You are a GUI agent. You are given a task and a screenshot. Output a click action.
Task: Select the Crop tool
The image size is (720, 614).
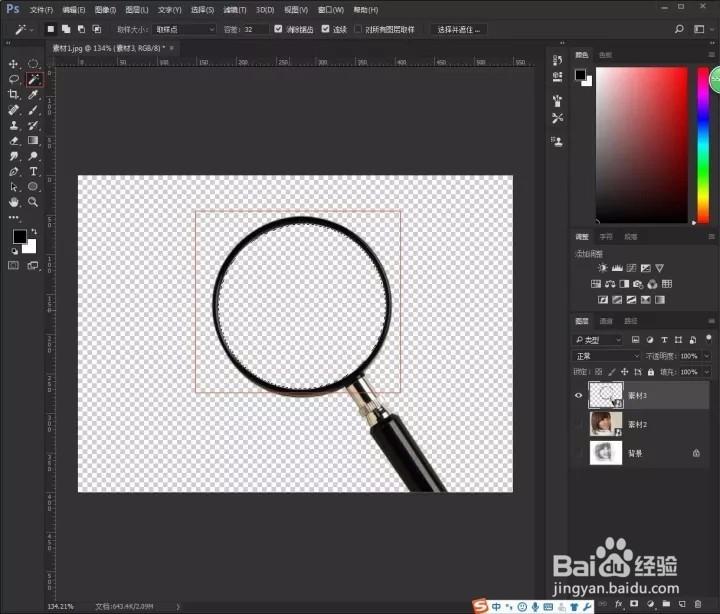tap(14, 95)
